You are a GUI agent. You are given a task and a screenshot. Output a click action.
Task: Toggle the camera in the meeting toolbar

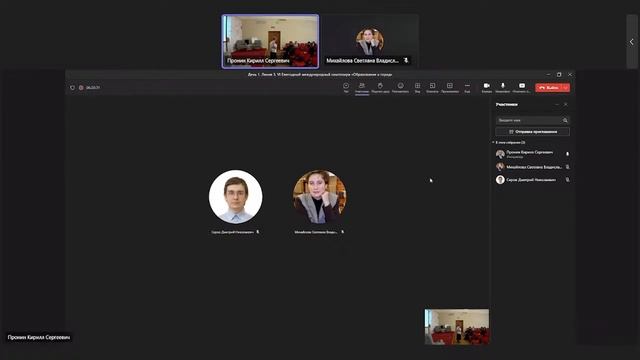coord(487,87)
